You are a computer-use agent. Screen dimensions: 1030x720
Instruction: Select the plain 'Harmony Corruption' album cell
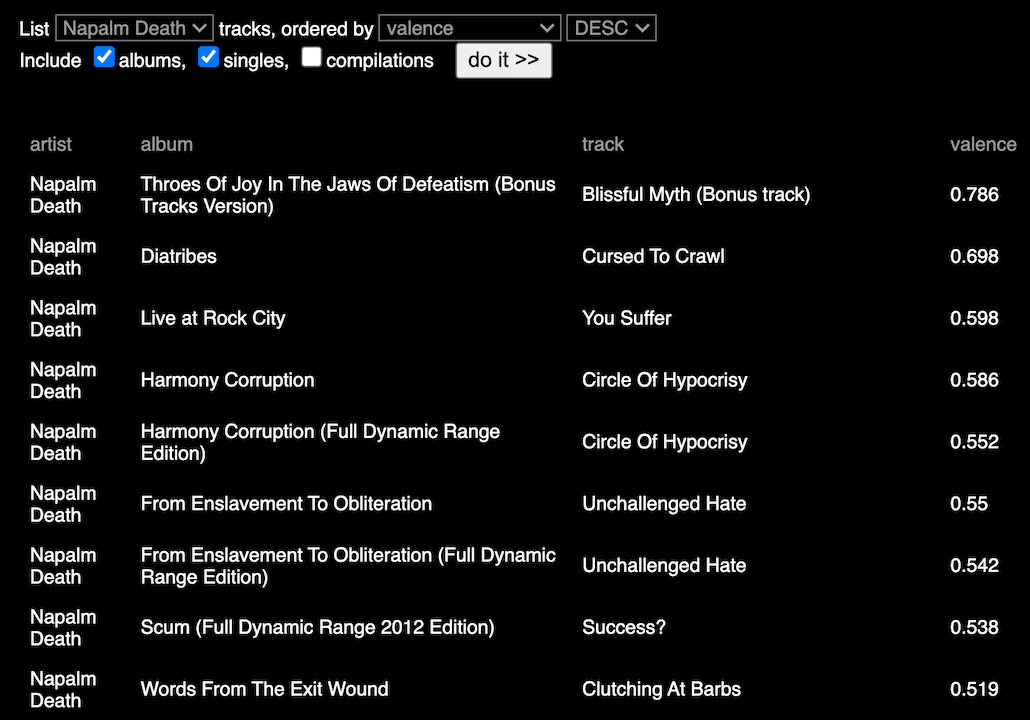point(227,380)
